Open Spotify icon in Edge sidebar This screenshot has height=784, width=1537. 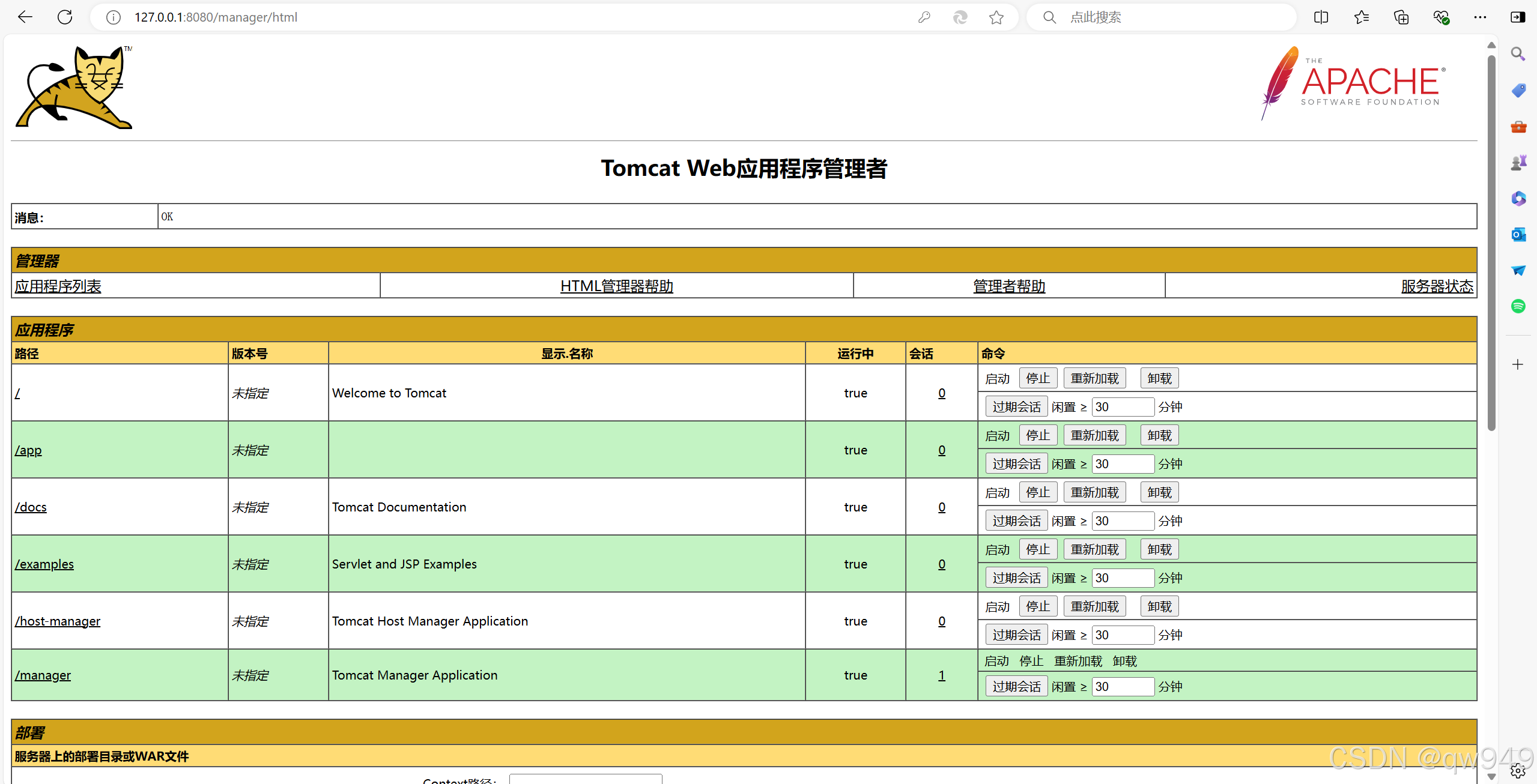click(x=1518, y=306)
